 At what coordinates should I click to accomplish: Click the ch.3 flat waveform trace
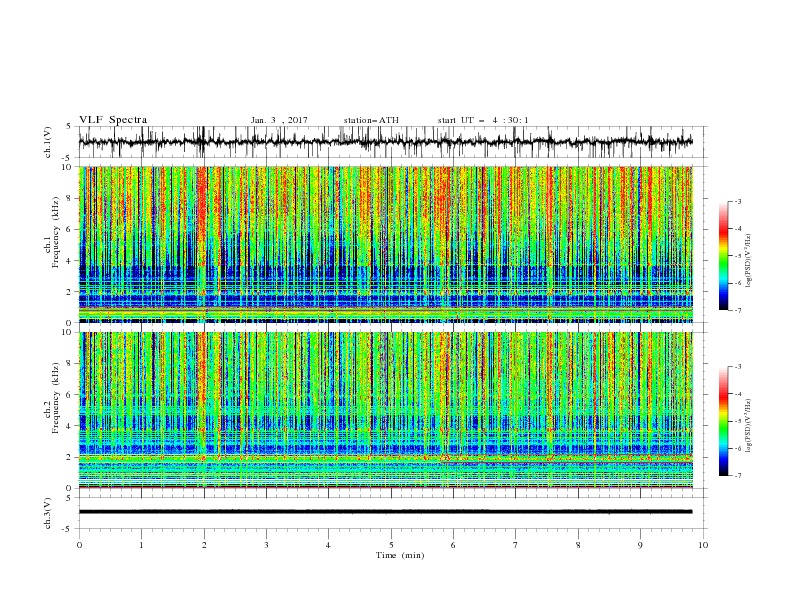pyautogui.click(x=385, y=512)
